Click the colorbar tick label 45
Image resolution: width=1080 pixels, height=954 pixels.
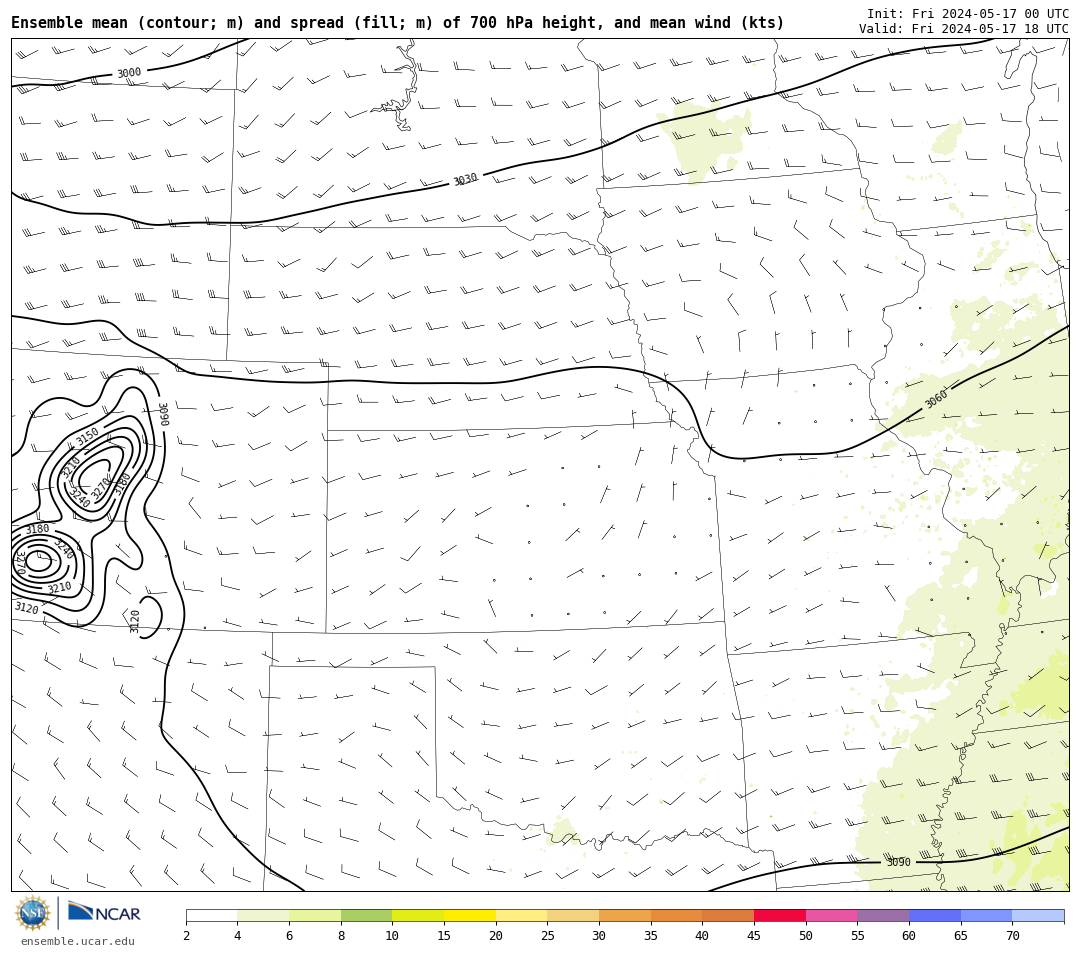point(754,935)
